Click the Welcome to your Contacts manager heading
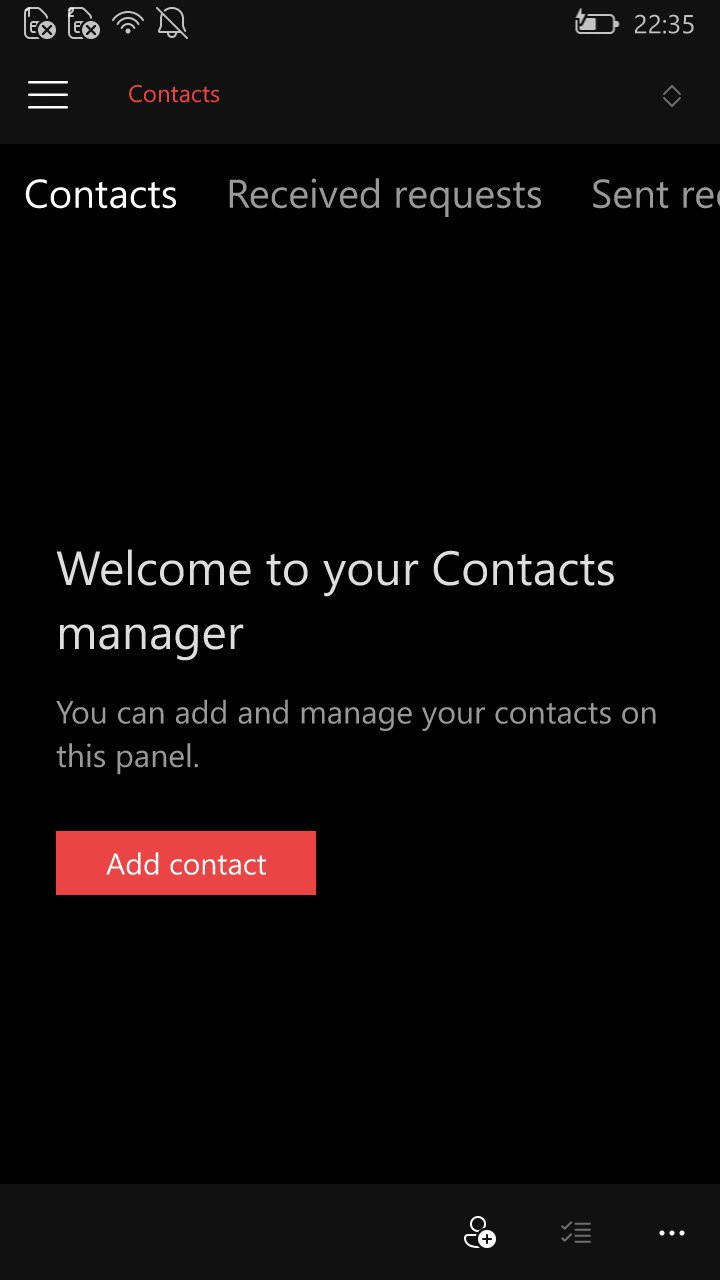 click(336, 601)
